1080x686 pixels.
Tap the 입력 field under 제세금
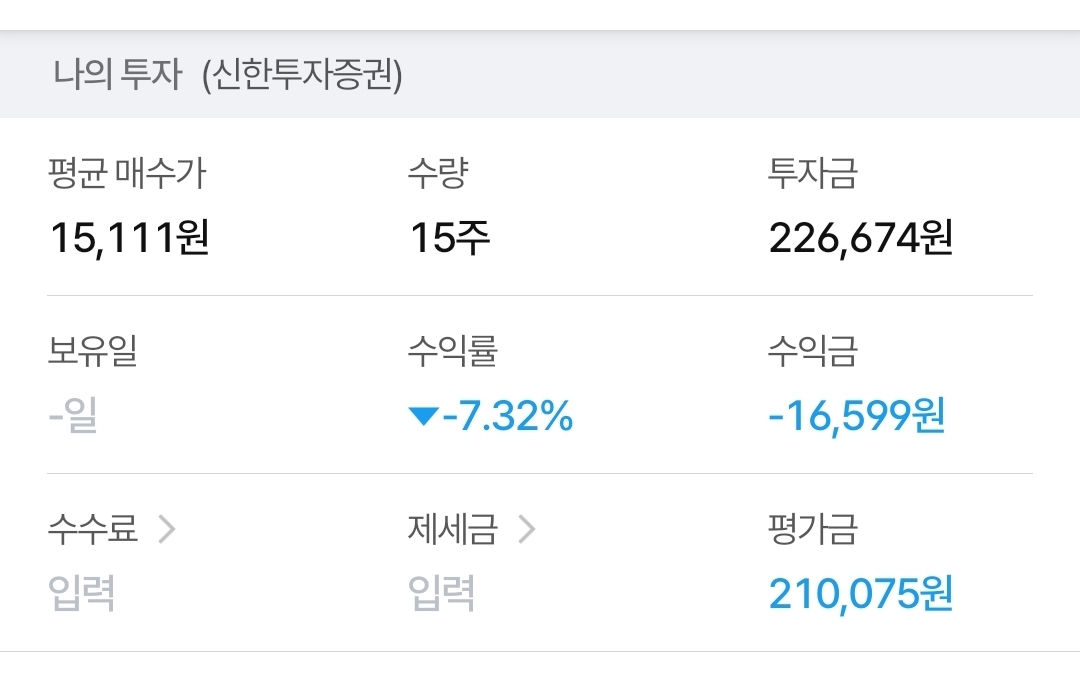(x=441, y=593)
